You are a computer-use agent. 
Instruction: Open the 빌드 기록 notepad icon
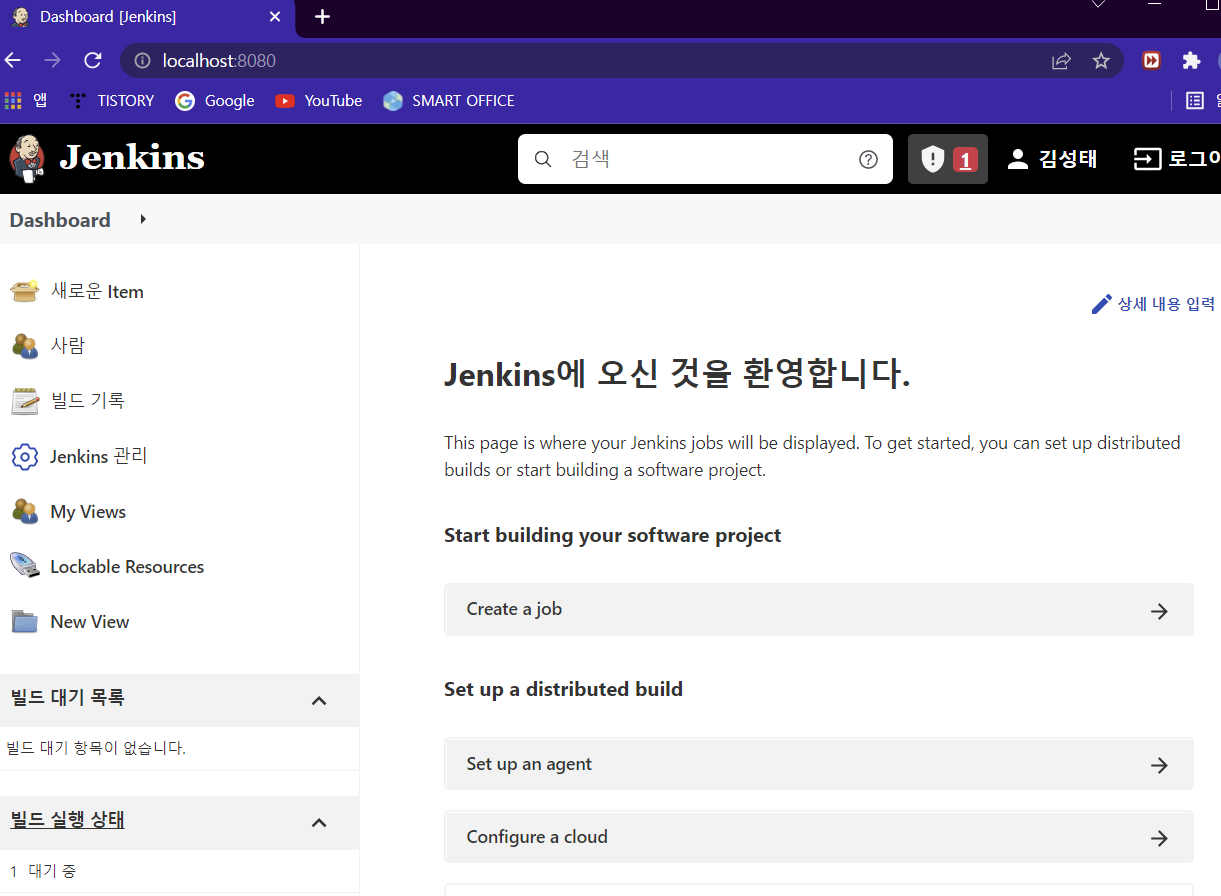coord(25,401)
